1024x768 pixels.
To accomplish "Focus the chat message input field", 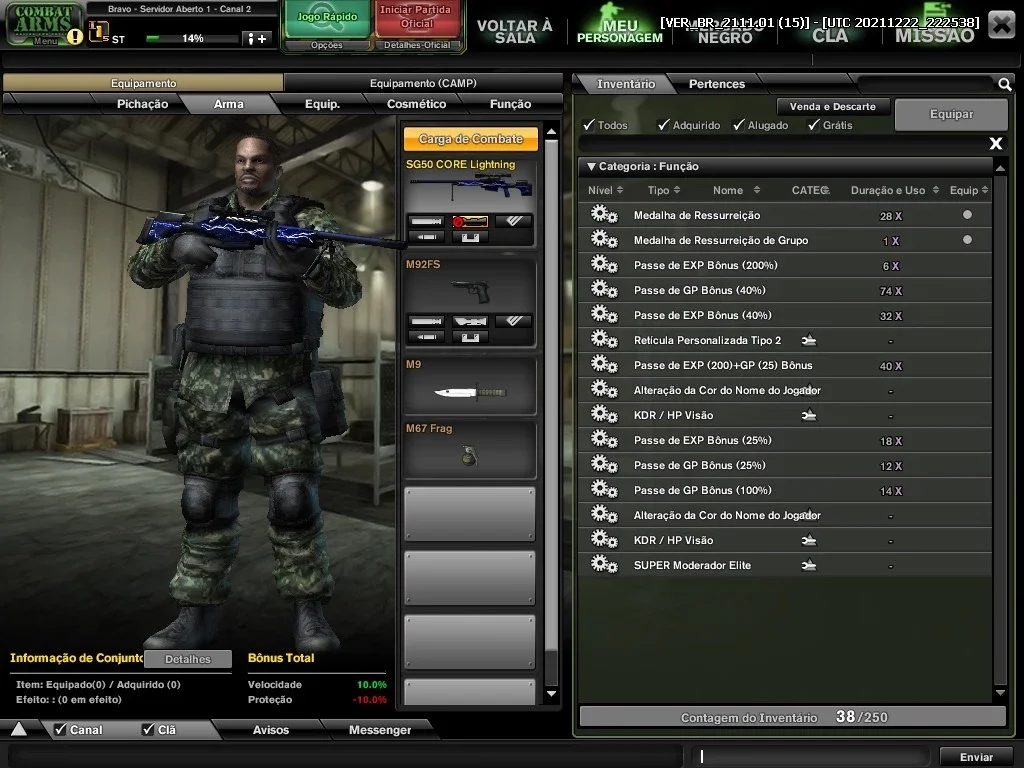I will pyautogui.click(x=810, y=756).
